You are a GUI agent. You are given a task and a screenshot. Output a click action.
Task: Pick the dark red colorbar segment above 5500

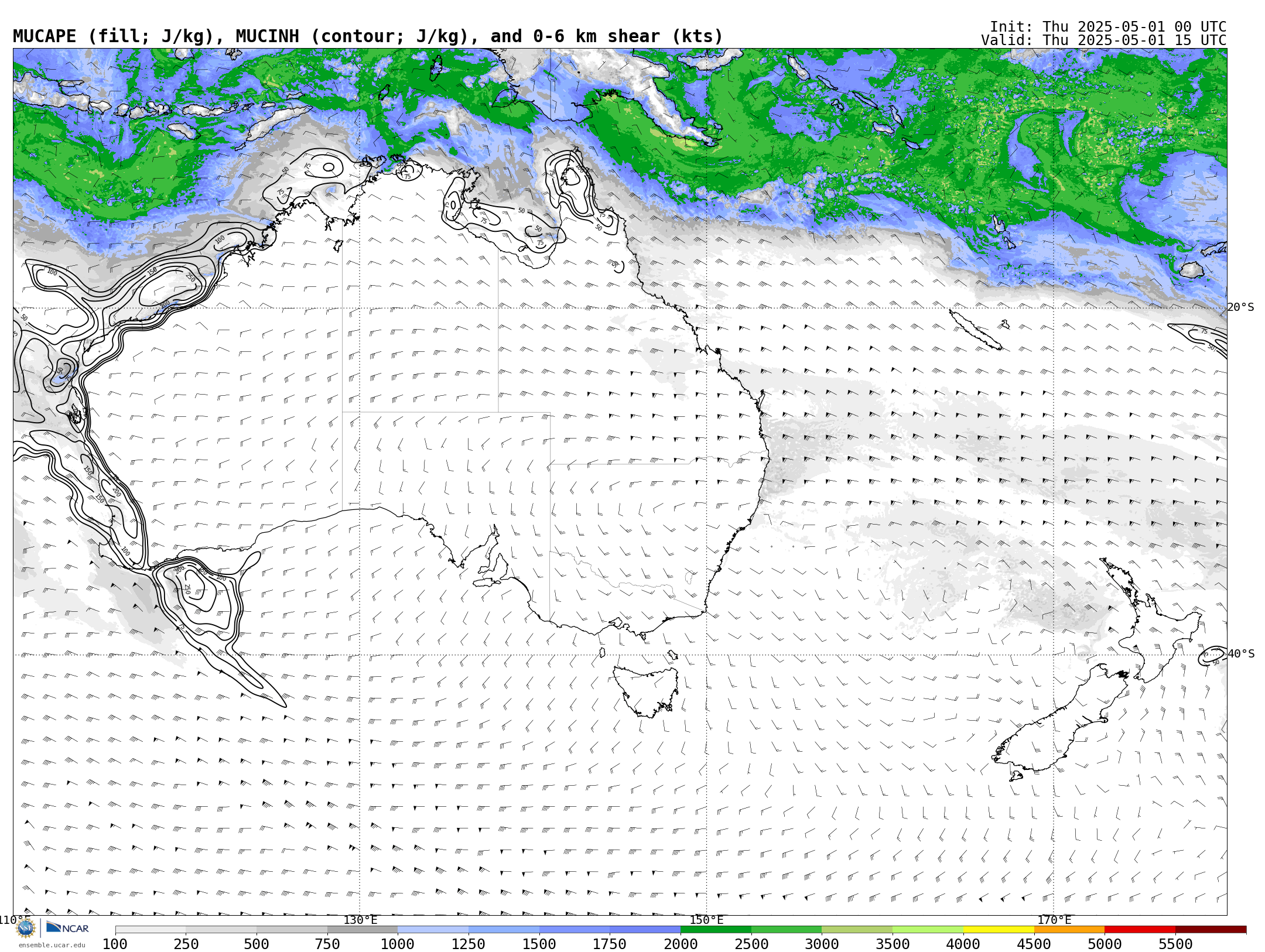1211,930
